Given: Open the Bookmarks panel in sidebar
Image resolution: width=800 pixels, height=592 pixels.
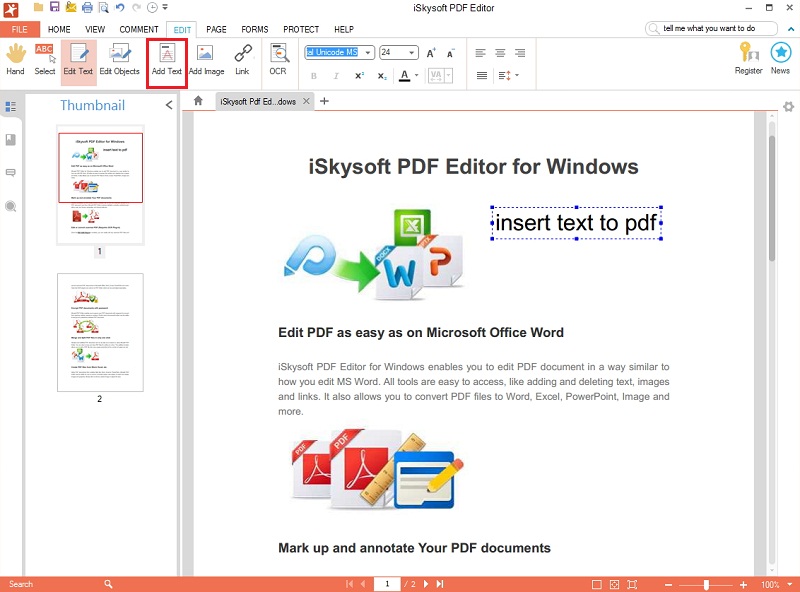Looking at the screenshot, I should 11,140.
